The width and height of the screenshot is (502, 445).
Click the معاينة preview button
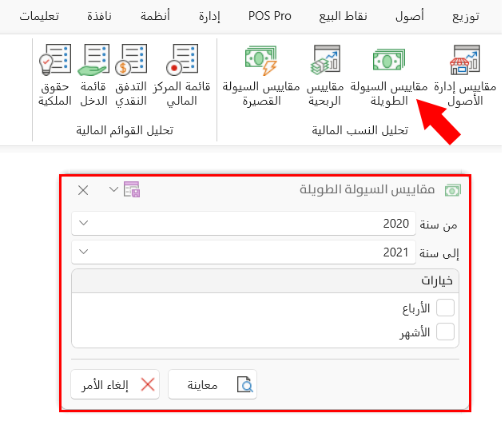(x=212, y=384)
